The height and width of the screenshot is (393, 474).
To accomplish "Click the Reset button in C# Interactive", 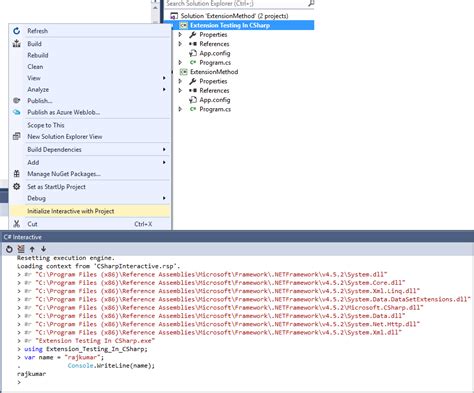I will (x=9, y=249).
